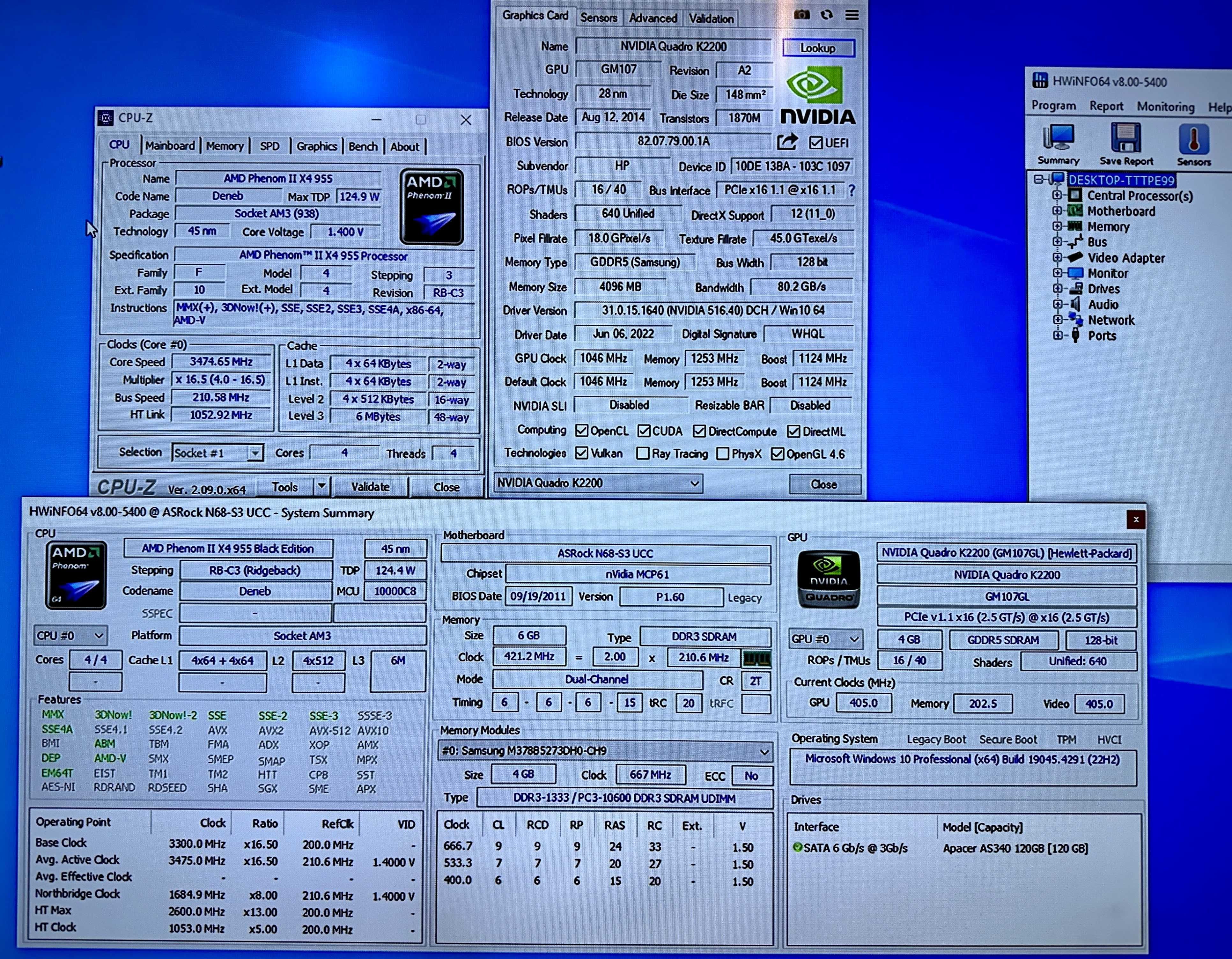Select Apacer AS340 120GB drive row
The image size is (1232, 959).
[941, 848]
